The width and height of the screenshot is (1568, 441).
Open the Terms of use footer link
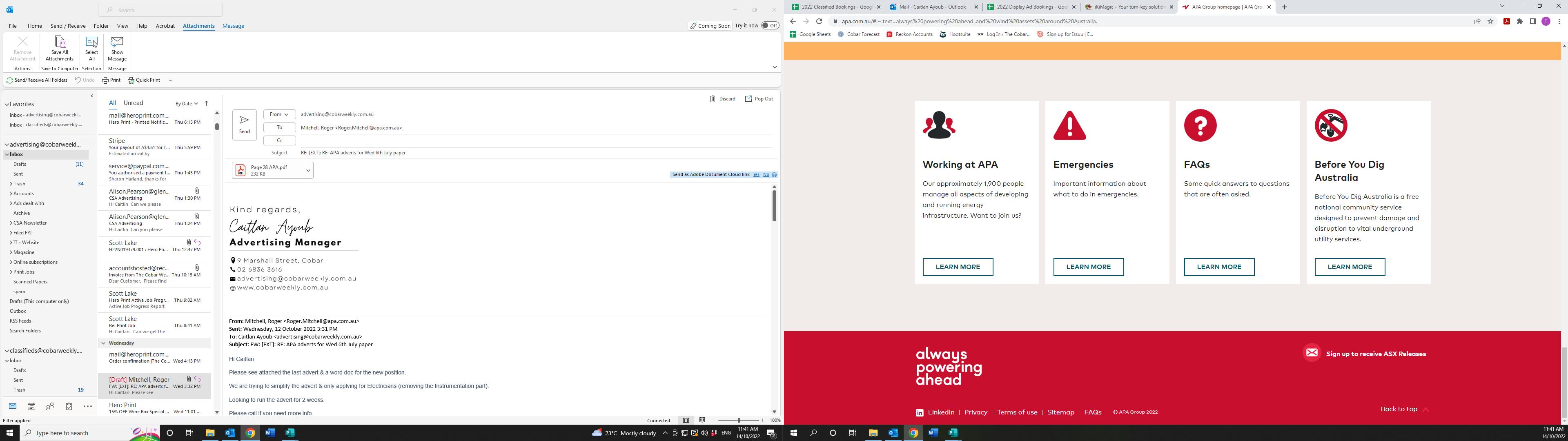coord(1016,412)
